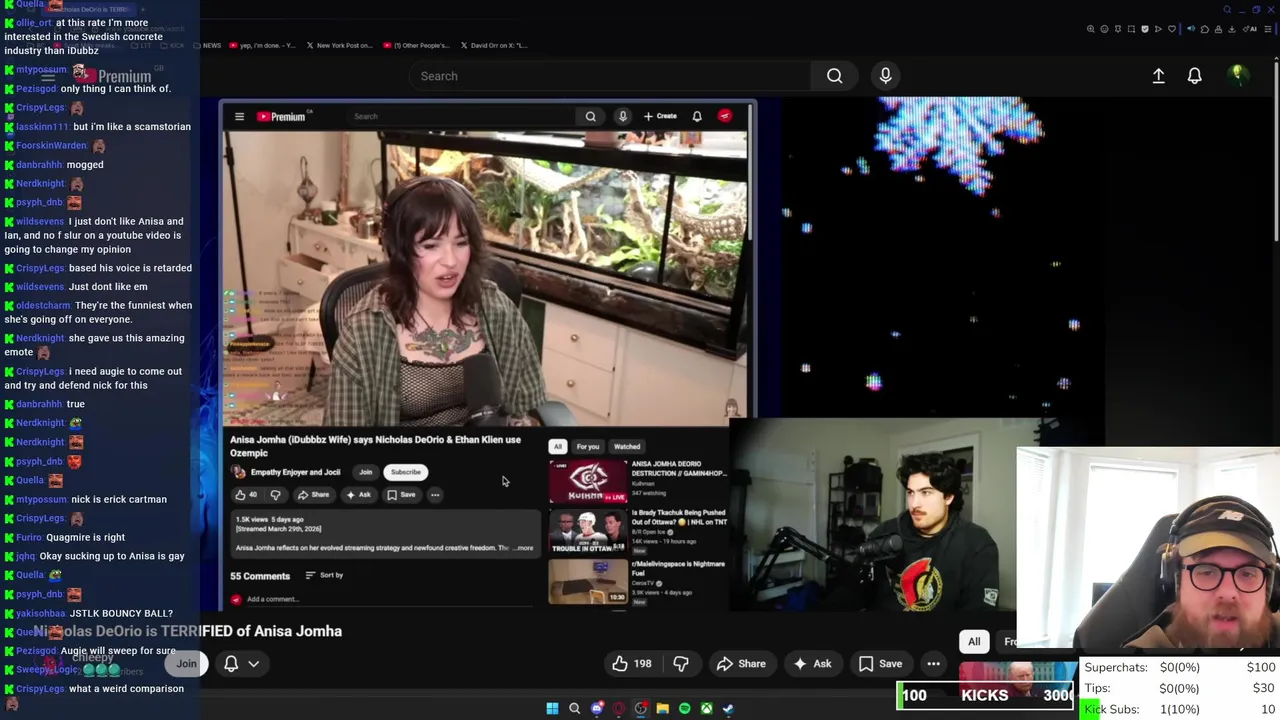Open the upload icon in outer YouTube header
1280x720 pixels.
tap(1158, 76)
